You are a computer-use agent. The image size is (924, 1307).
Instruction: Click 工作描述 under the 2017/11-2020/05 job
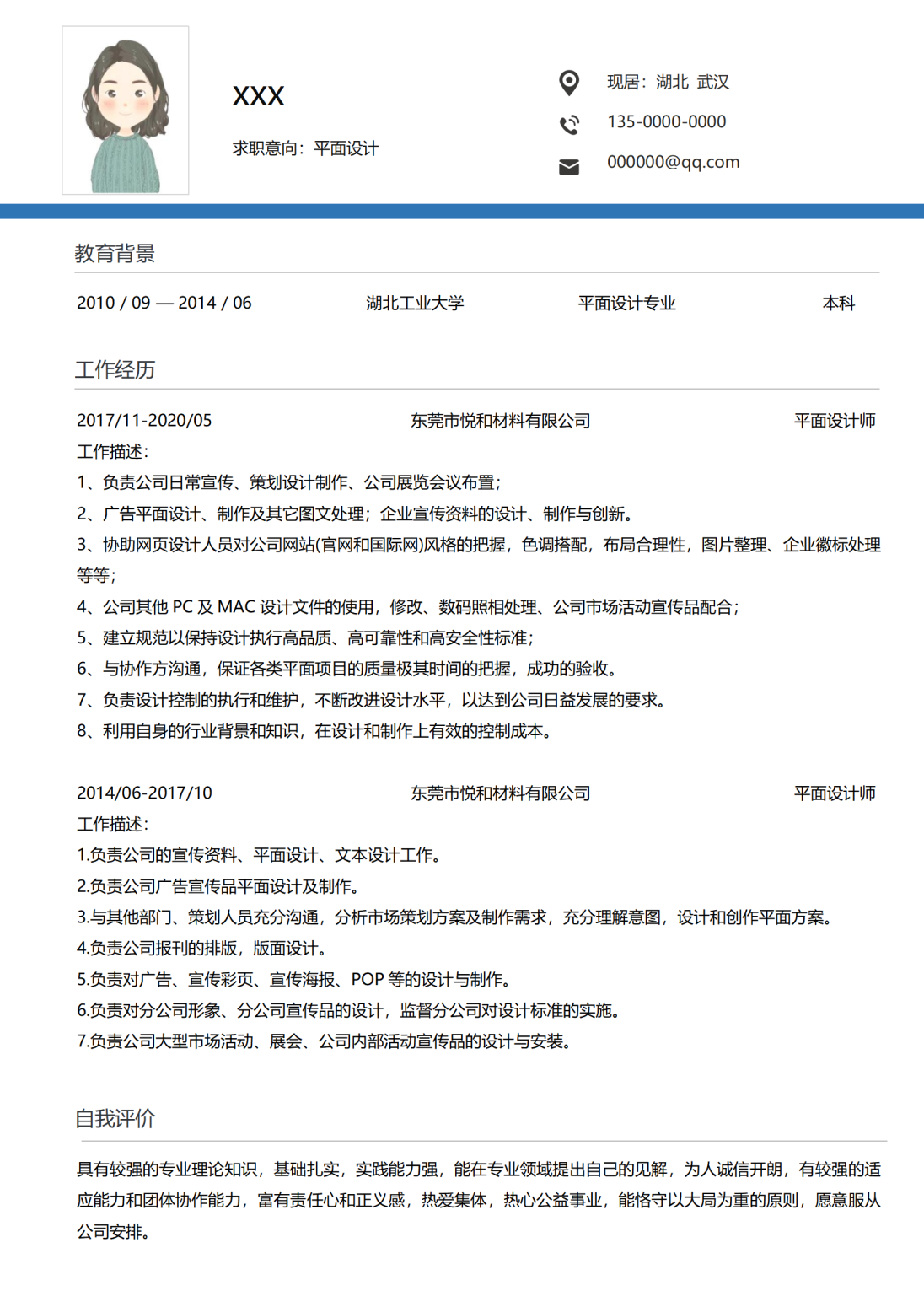(113, 451)
